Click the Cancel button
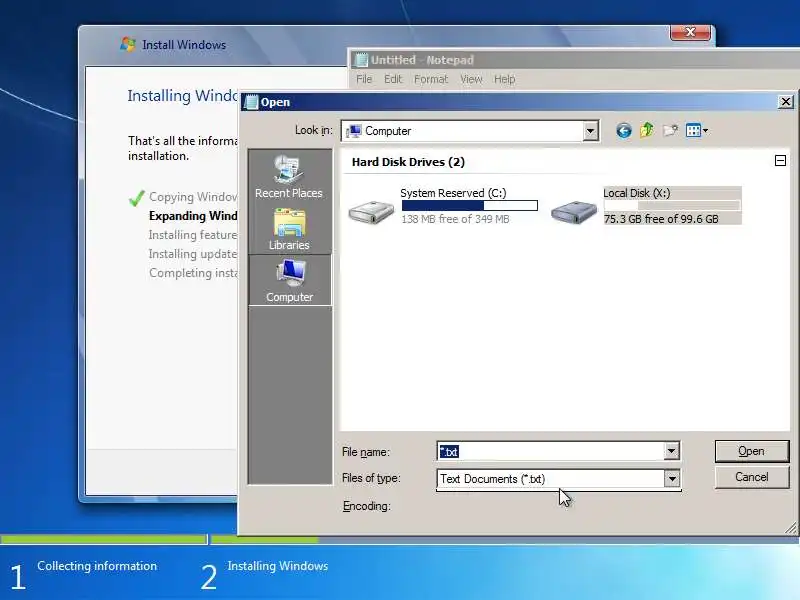800x600 pixels. pyautogui.click(x=752, y=477)
